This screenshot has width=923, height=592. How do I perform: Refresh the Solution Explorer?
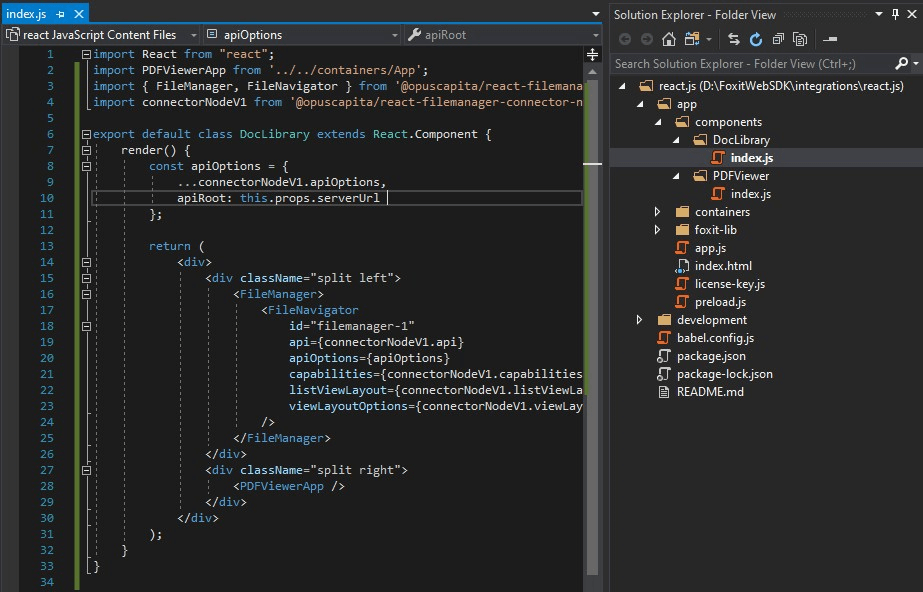tap(756, 39)
